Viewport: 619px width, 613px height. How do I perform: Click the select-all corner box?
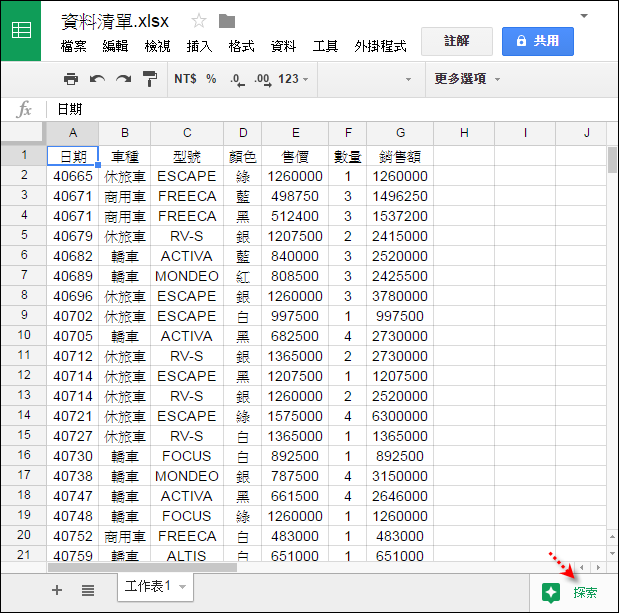(22, 132)
